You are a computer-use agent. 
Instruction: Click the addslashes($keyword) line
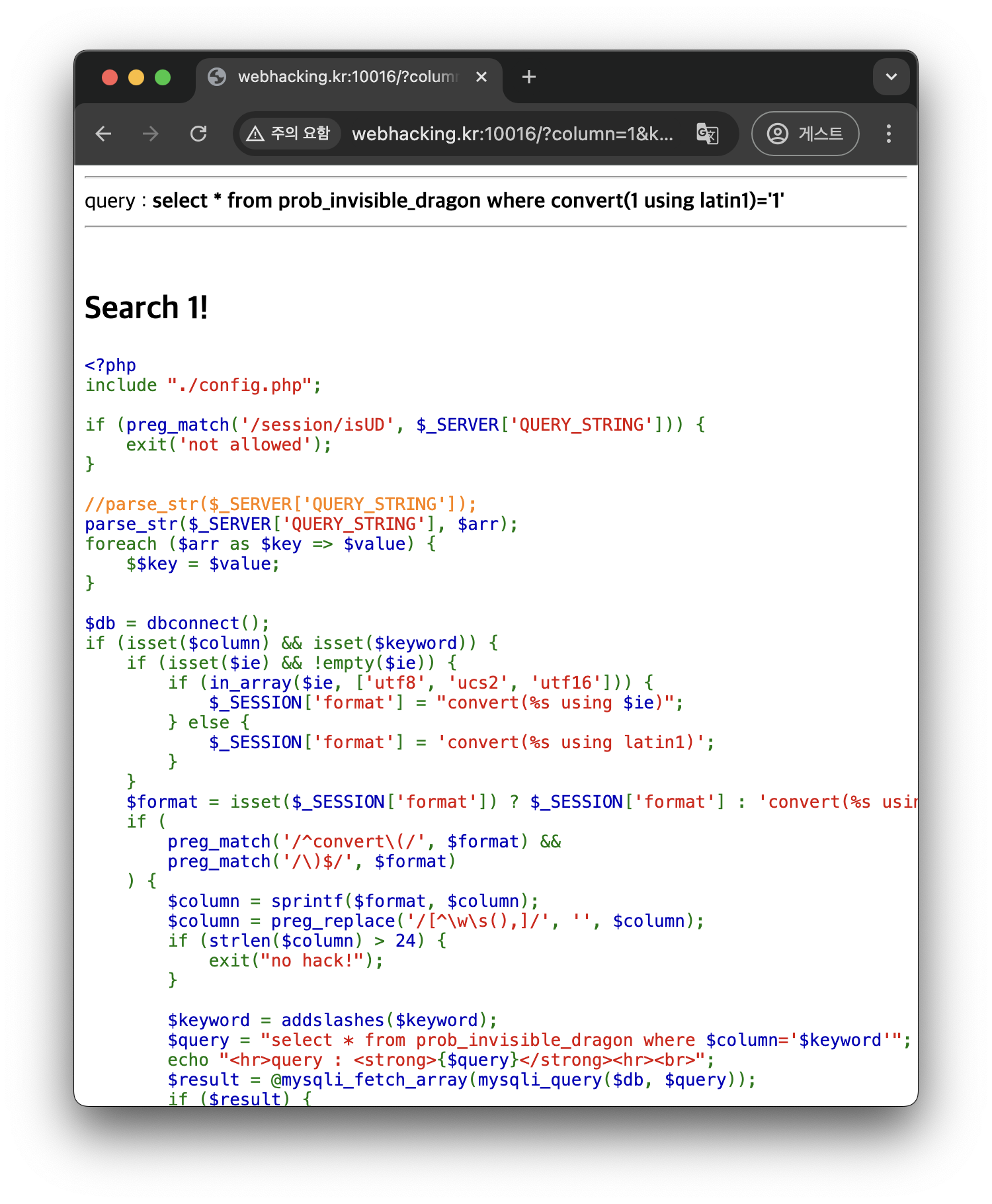pyautogui.click(x=332, y=1020)
